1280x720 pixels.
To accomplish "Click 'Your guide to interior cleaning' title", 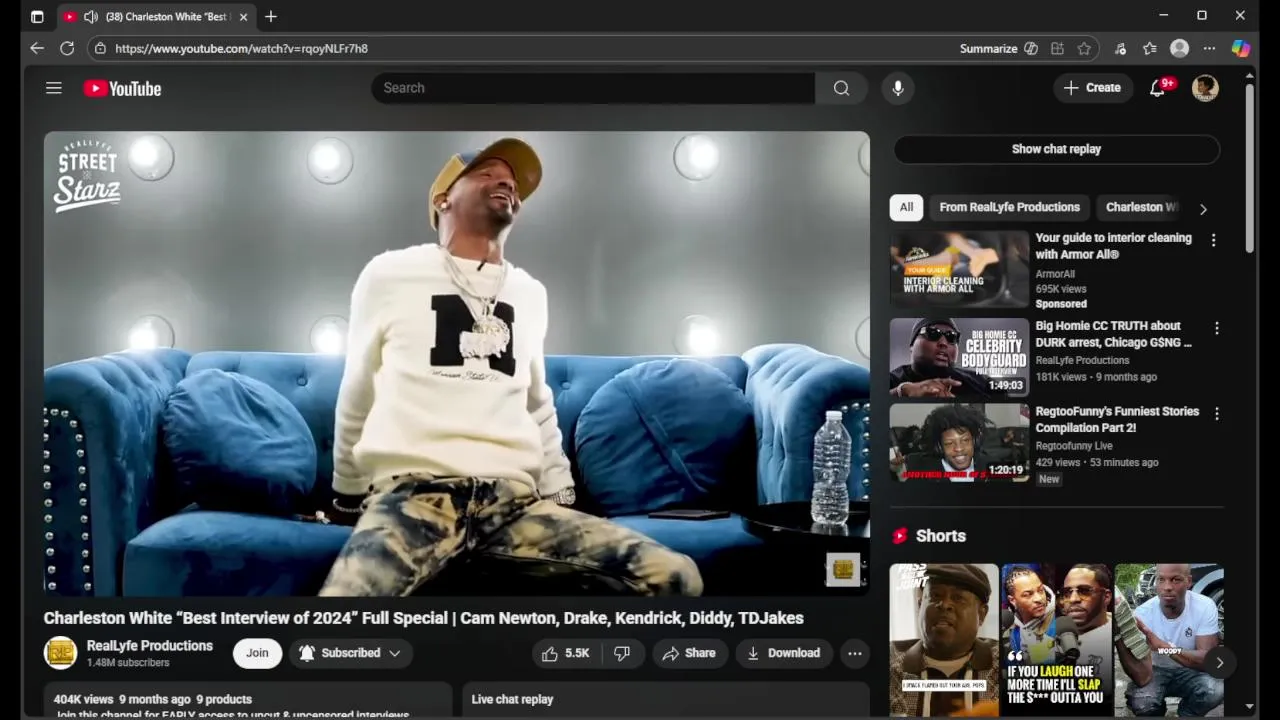I will pos(1113,246).
